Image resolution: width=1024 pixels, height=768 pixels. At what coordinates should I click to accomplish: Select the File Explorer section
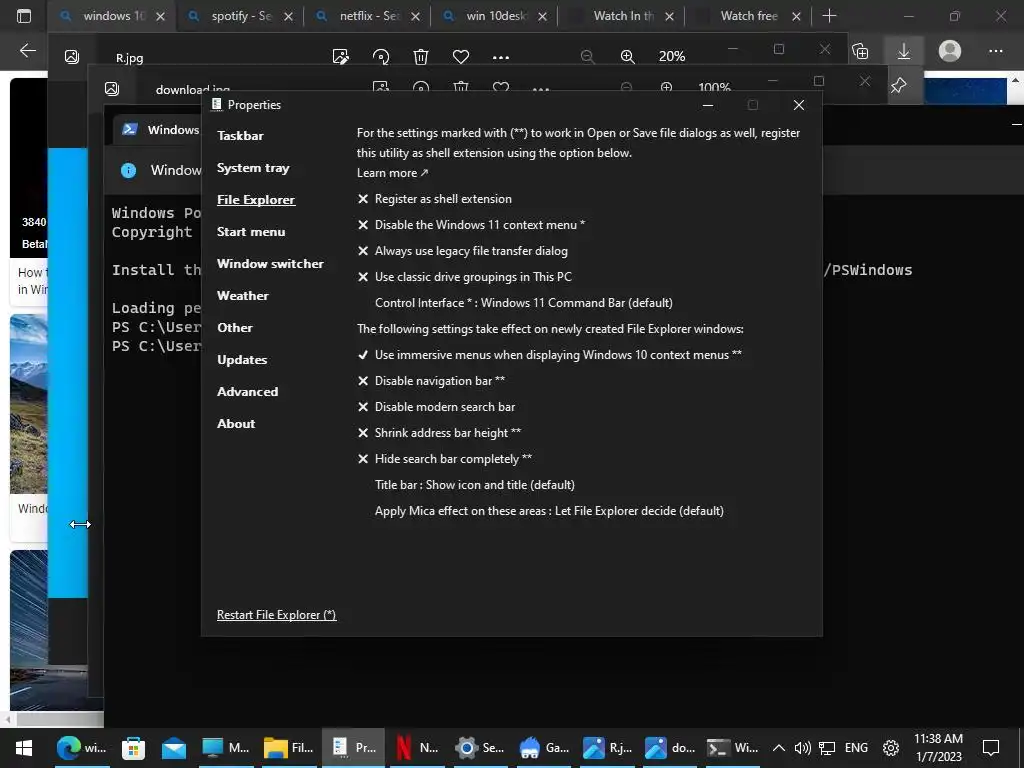tap(256, 200)
